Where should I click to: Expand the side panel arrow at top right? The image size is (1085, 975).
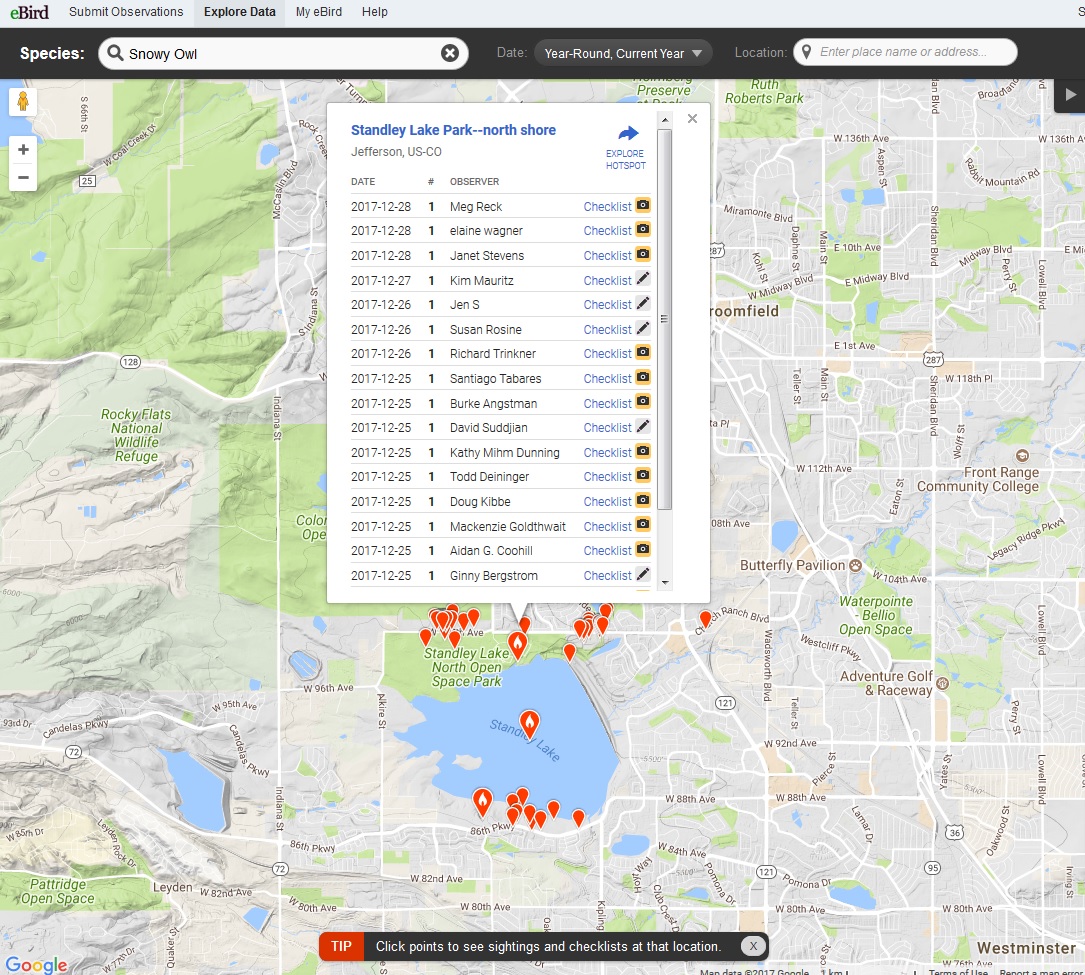pyautogui.click(x=1070, y=95)
